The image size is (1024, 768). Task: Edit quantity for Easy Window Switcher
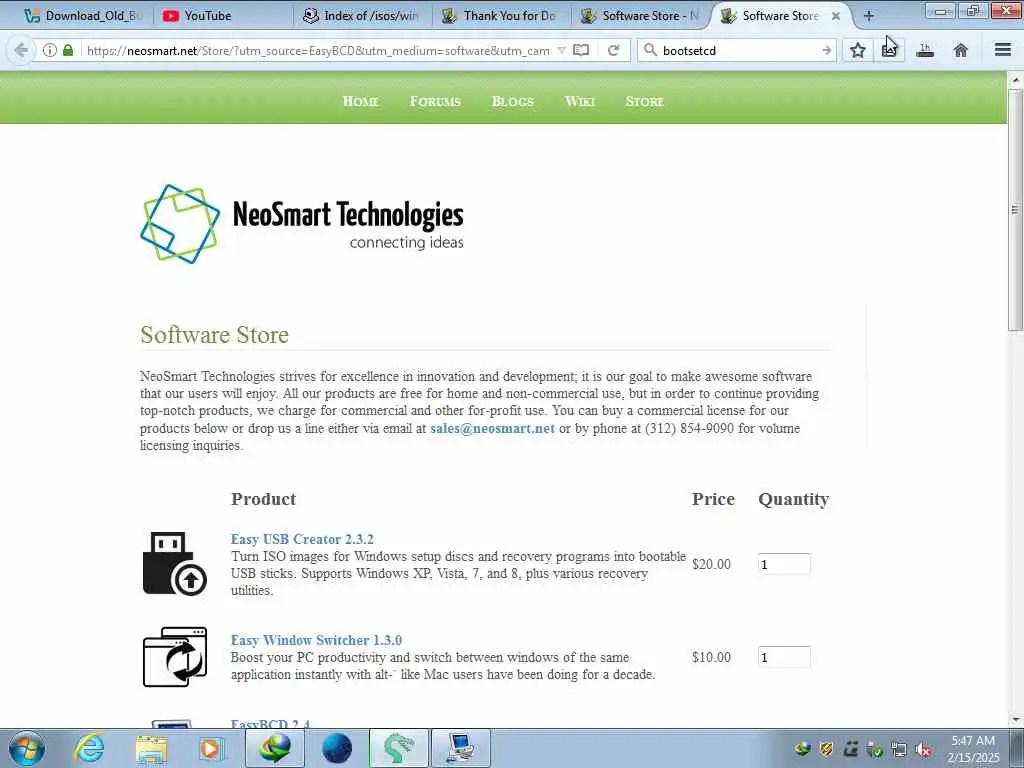[784, 657]
